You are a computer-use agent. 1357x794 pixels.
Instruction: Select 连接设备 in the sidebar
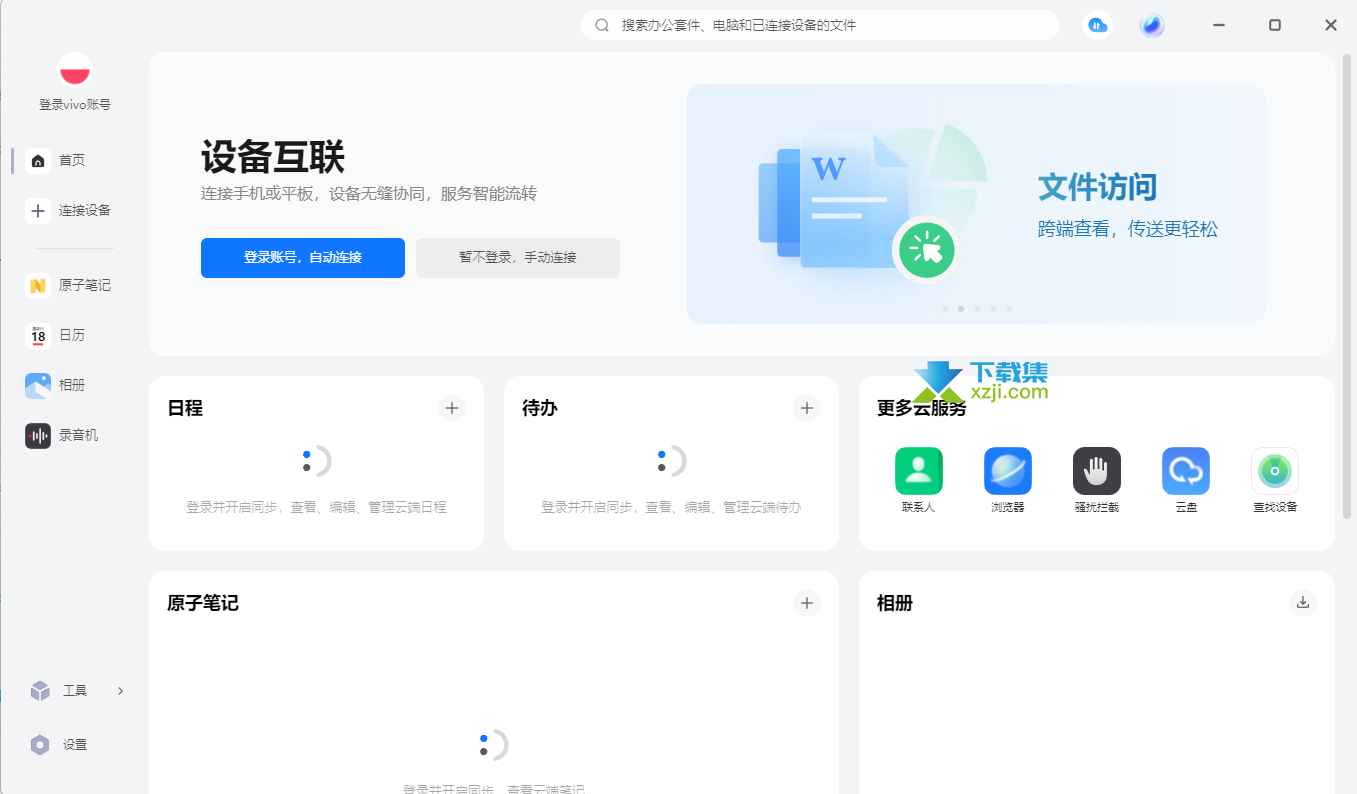tap(70, 210)
